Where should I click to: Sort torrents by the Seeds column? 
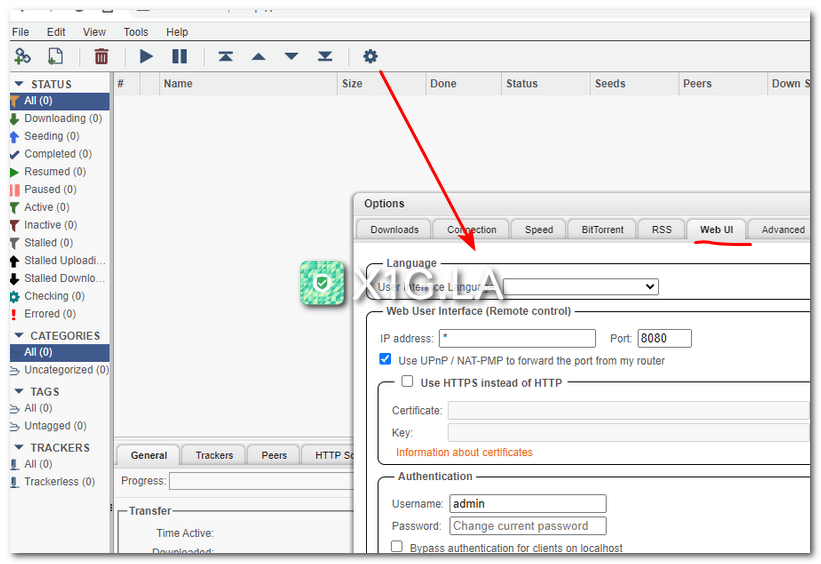635,84
